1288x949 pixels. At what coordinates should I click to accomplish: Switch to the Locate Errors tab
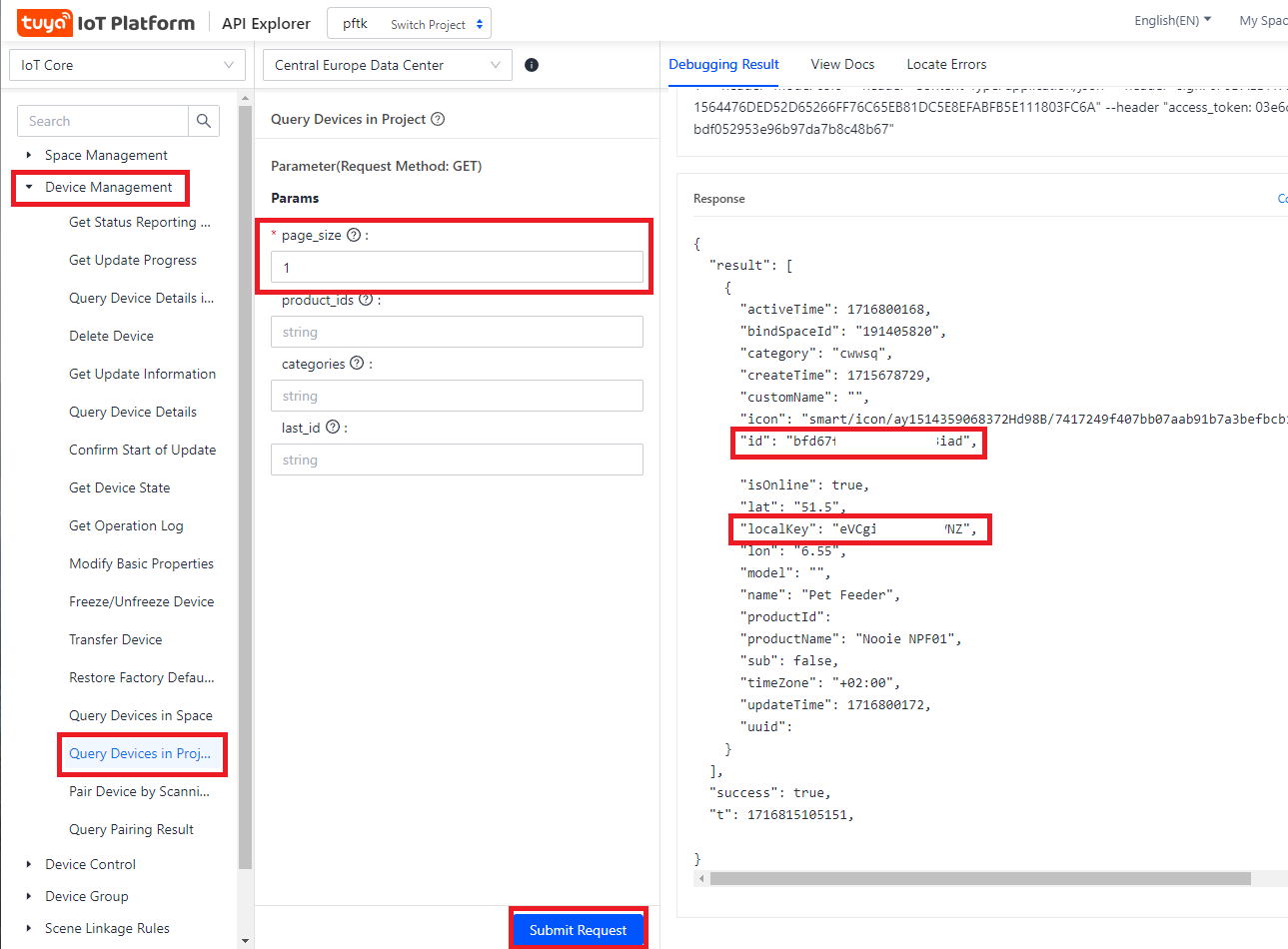pos(946,64)
